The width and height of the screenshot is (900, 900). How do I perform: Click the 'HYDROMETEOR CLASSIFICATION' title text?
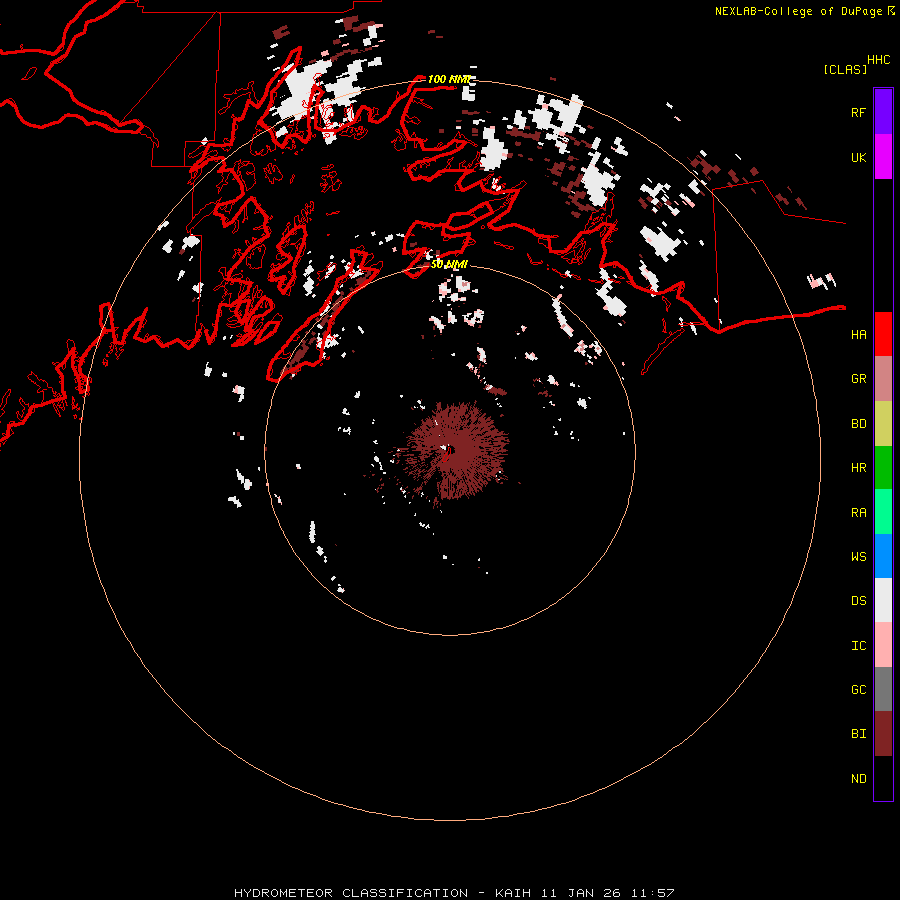click(x=351, y=893)
